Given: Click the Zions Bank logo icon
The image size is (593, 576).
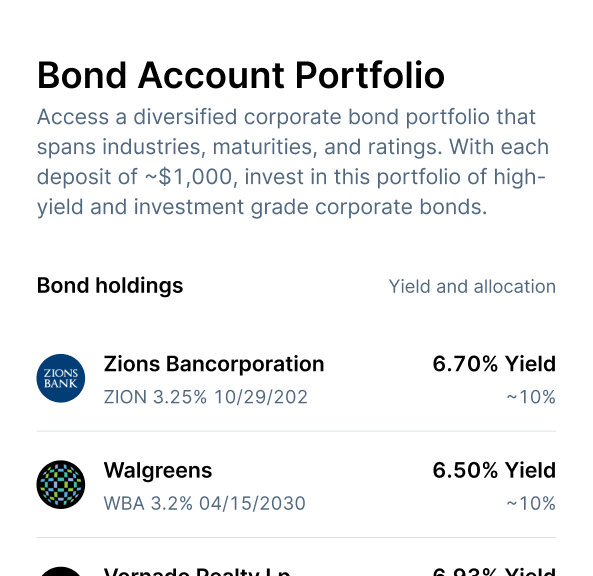Looking at the screenshot, I should coord(61,378).
